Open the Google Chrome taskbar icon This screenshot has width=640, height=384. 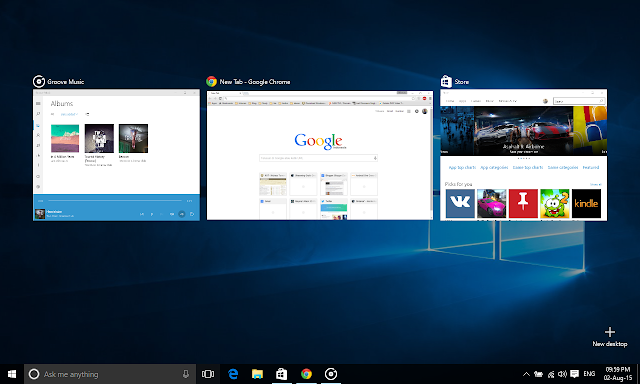[306, 374]
